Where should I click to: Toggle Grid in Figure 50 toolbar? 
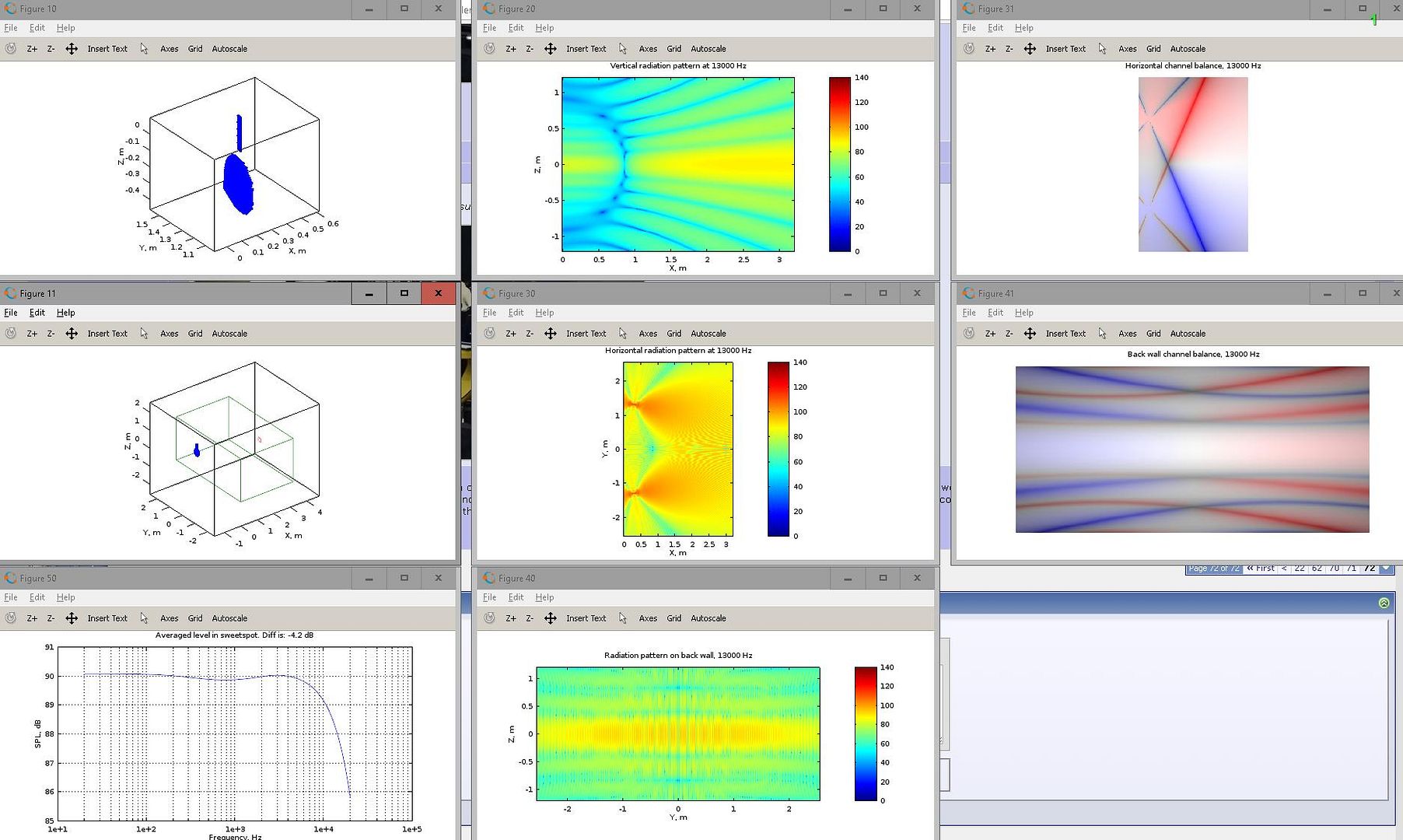[195, 618]
